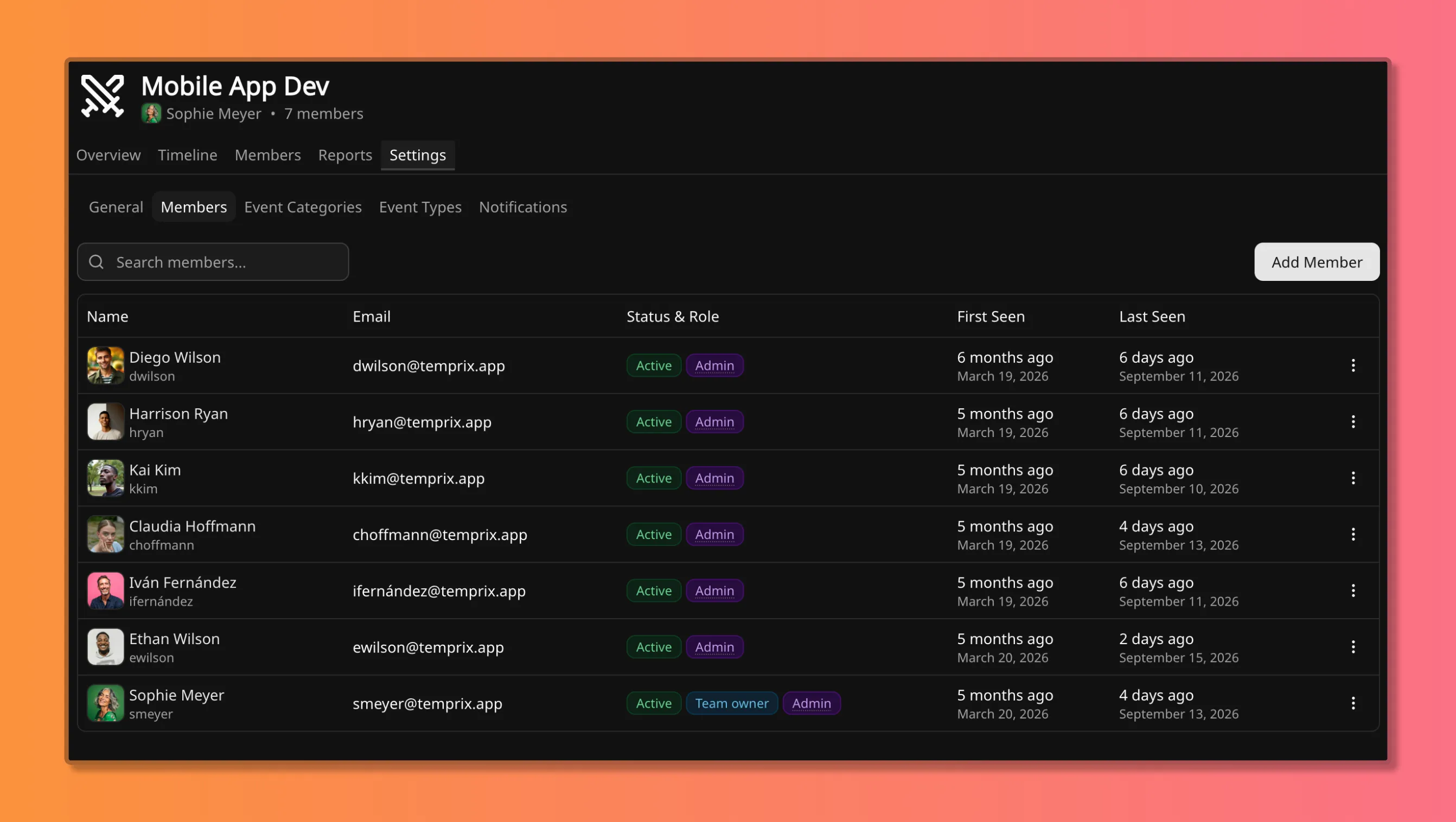Open the three-dot menu for Diego Wilson
The width and height of the screenshot is (1456, 822).
1352,365
